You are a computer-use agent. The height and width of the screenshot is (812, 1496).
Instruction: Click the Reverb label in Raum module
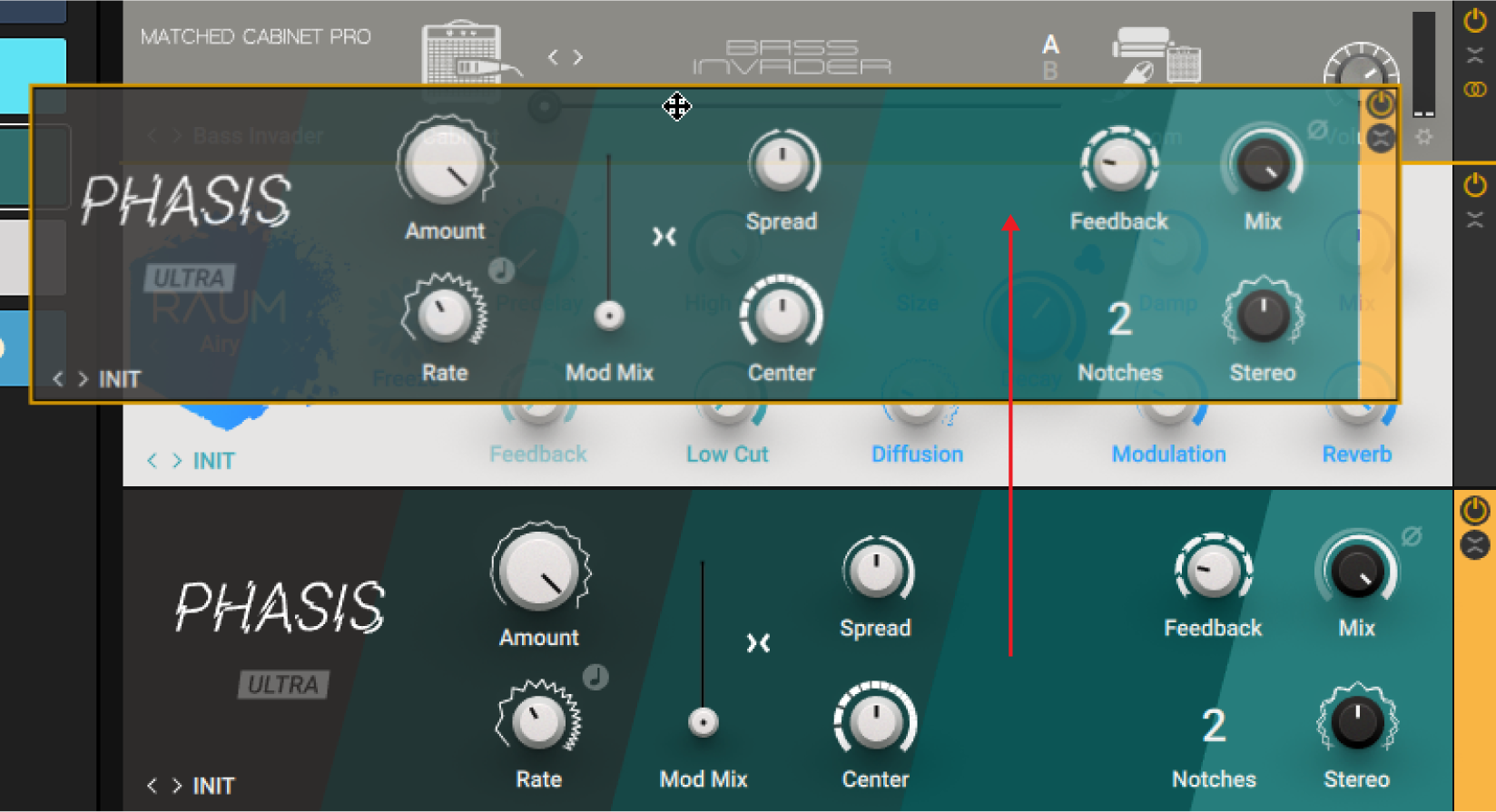[x=1356, y=454]
